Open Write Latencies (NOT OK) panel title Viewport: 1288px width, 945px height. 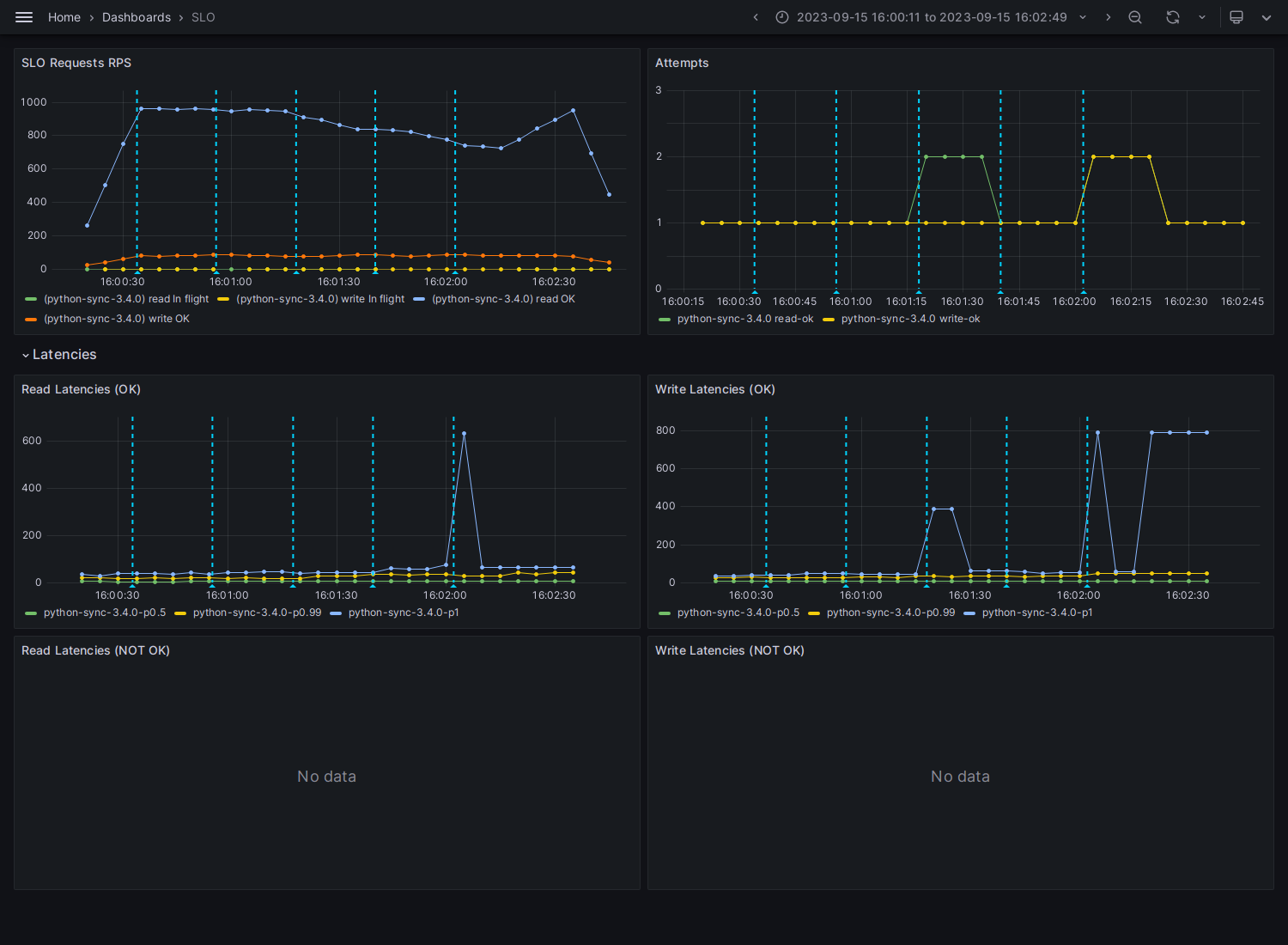pyautogui.click(x=730, y=650)
